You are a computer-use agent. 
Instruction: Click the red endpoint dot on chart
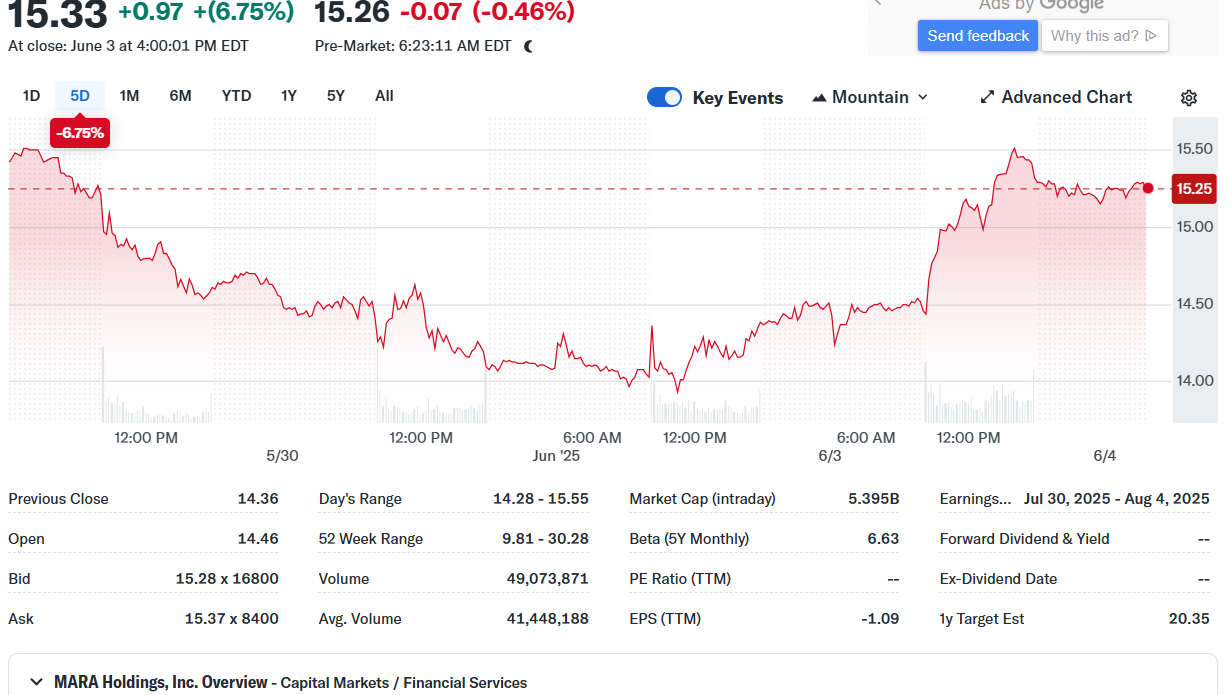pos(1148,188)
